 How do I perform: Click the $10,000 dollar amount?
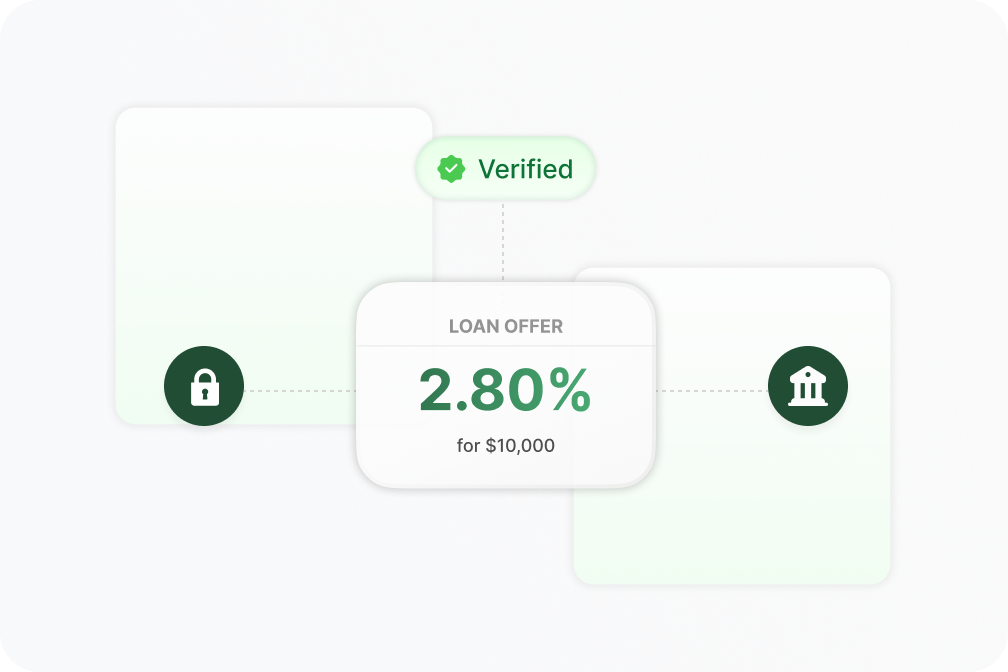pos(520,446)
